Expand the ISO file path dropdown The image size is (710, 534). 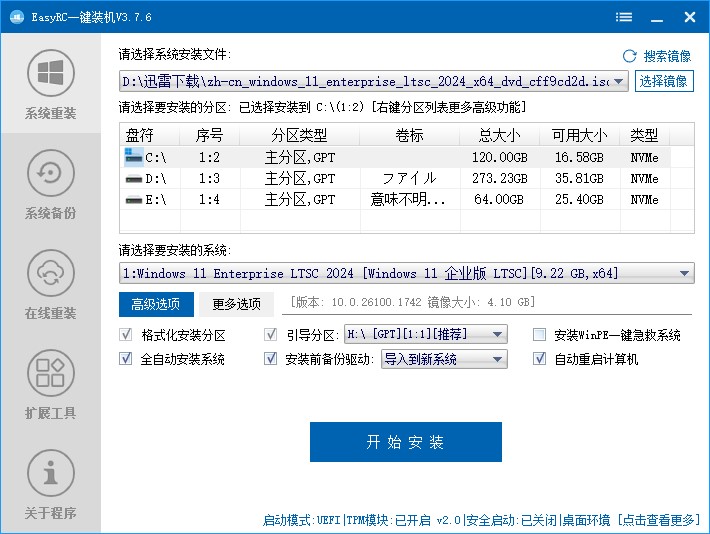click(x=618, y=81)
